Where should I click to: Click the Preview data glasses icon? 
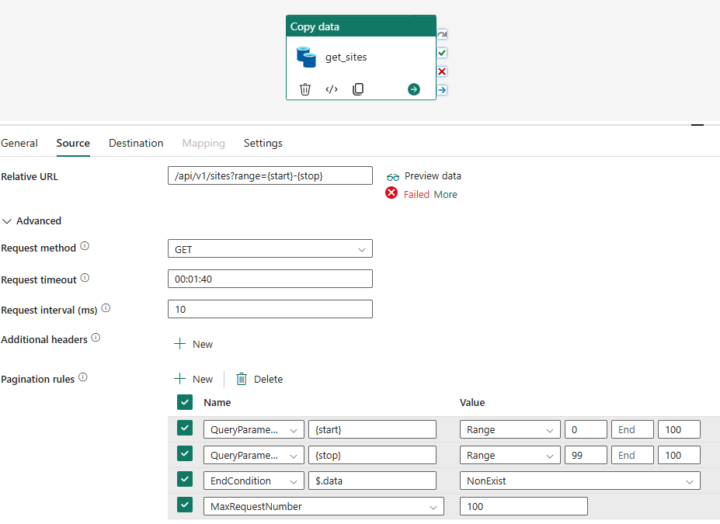(393, 177)
